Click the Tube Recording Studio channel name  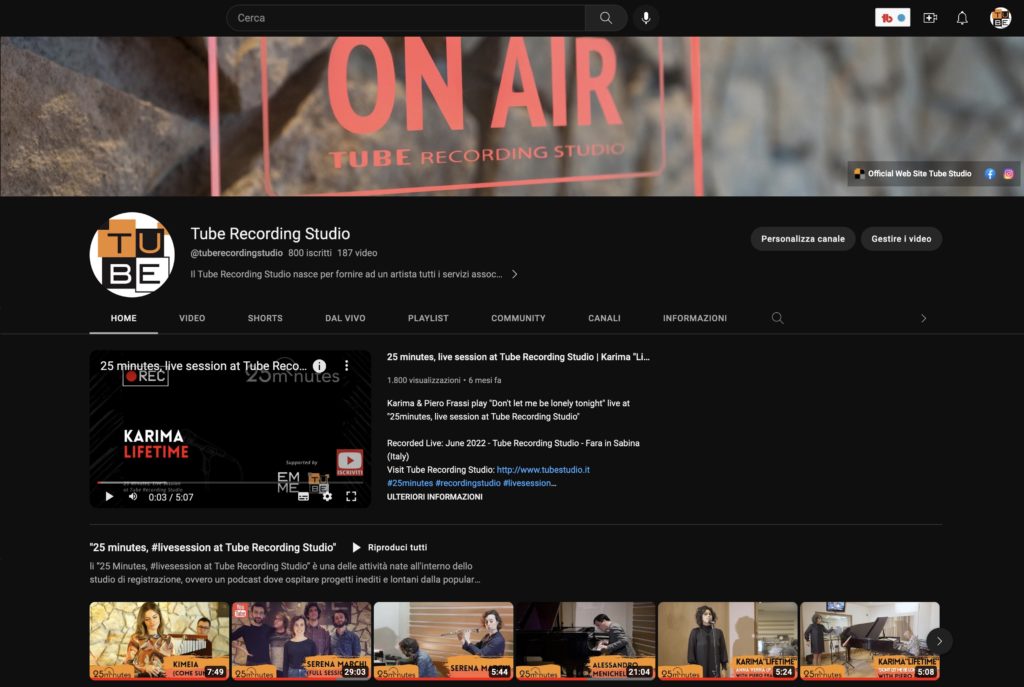point(270,234)
